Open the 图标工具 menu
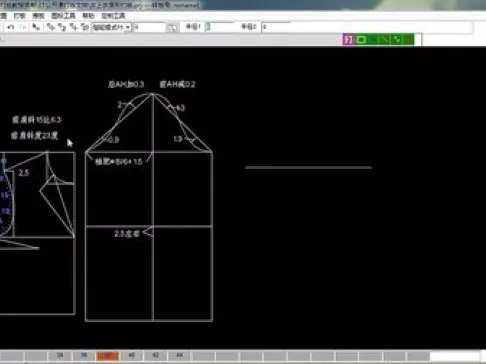Screen dimensions: 486x364 click(x=63, y=16)
